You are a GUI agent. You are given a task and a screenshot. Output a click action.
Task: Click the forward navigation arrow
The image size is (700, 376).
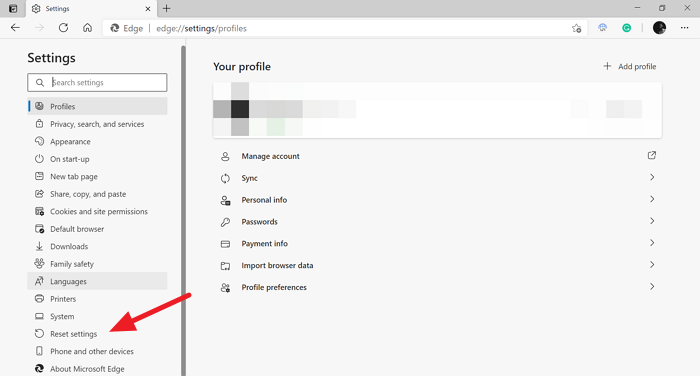tap(39, 28)
